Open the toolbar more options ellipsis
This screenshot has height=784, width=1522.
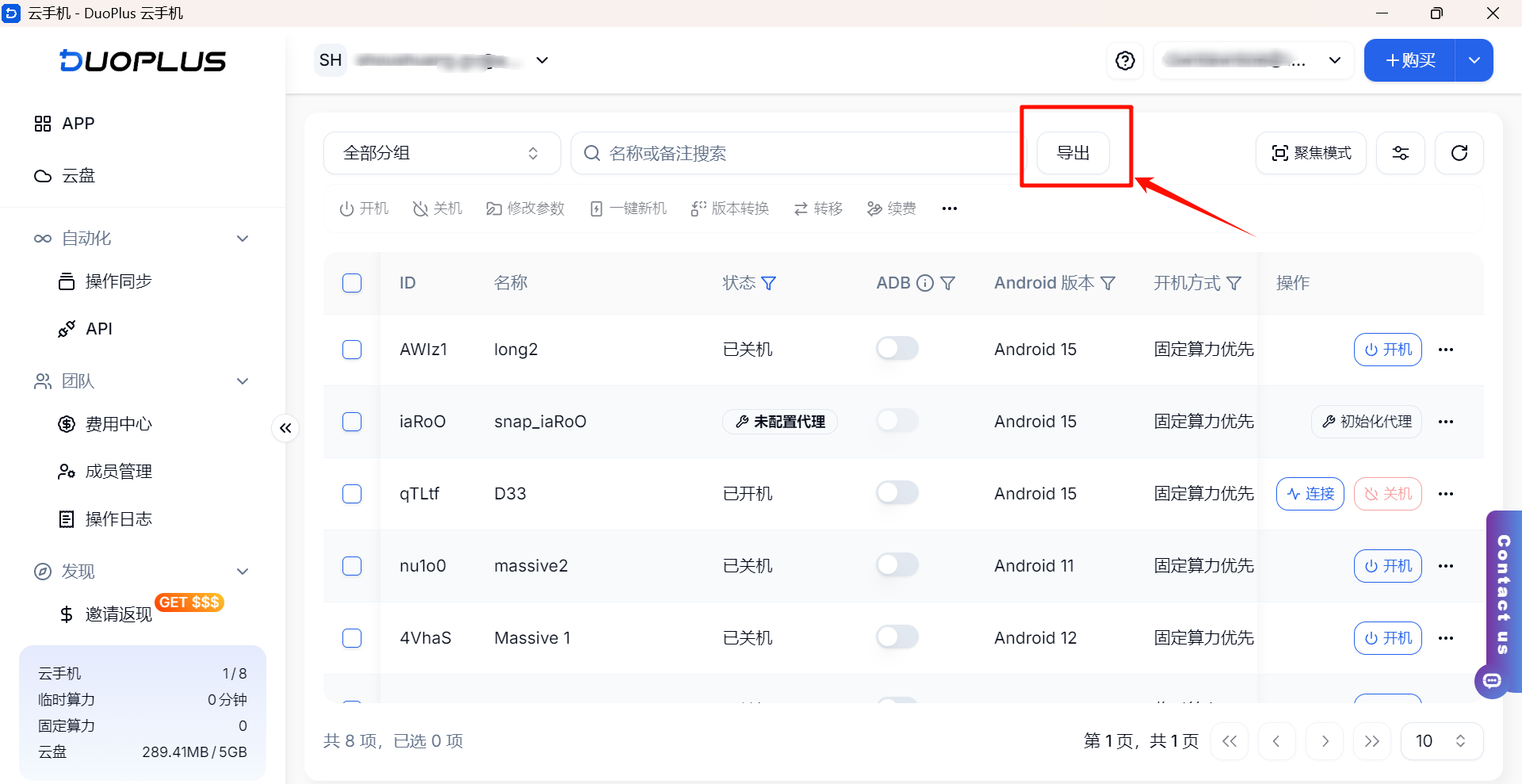click(950, 208)
